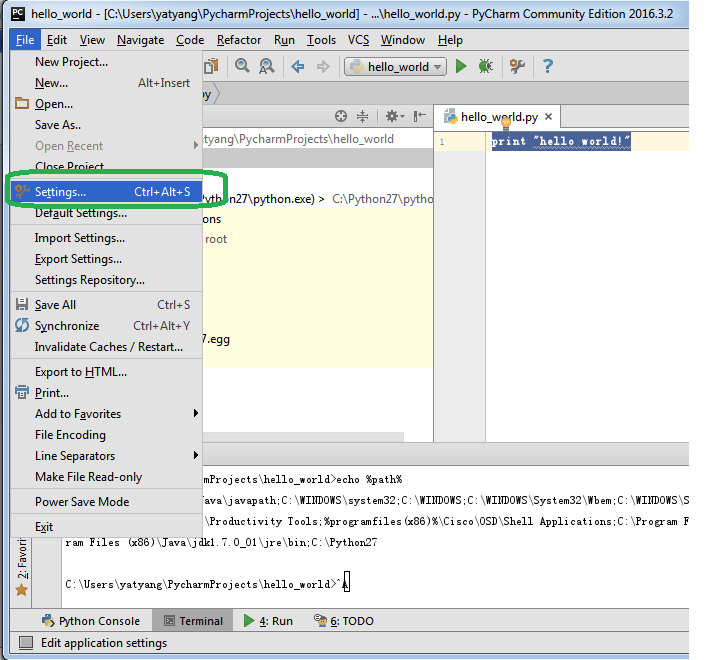
Task: Open the Python Console tool window
Action: (91, 621)
